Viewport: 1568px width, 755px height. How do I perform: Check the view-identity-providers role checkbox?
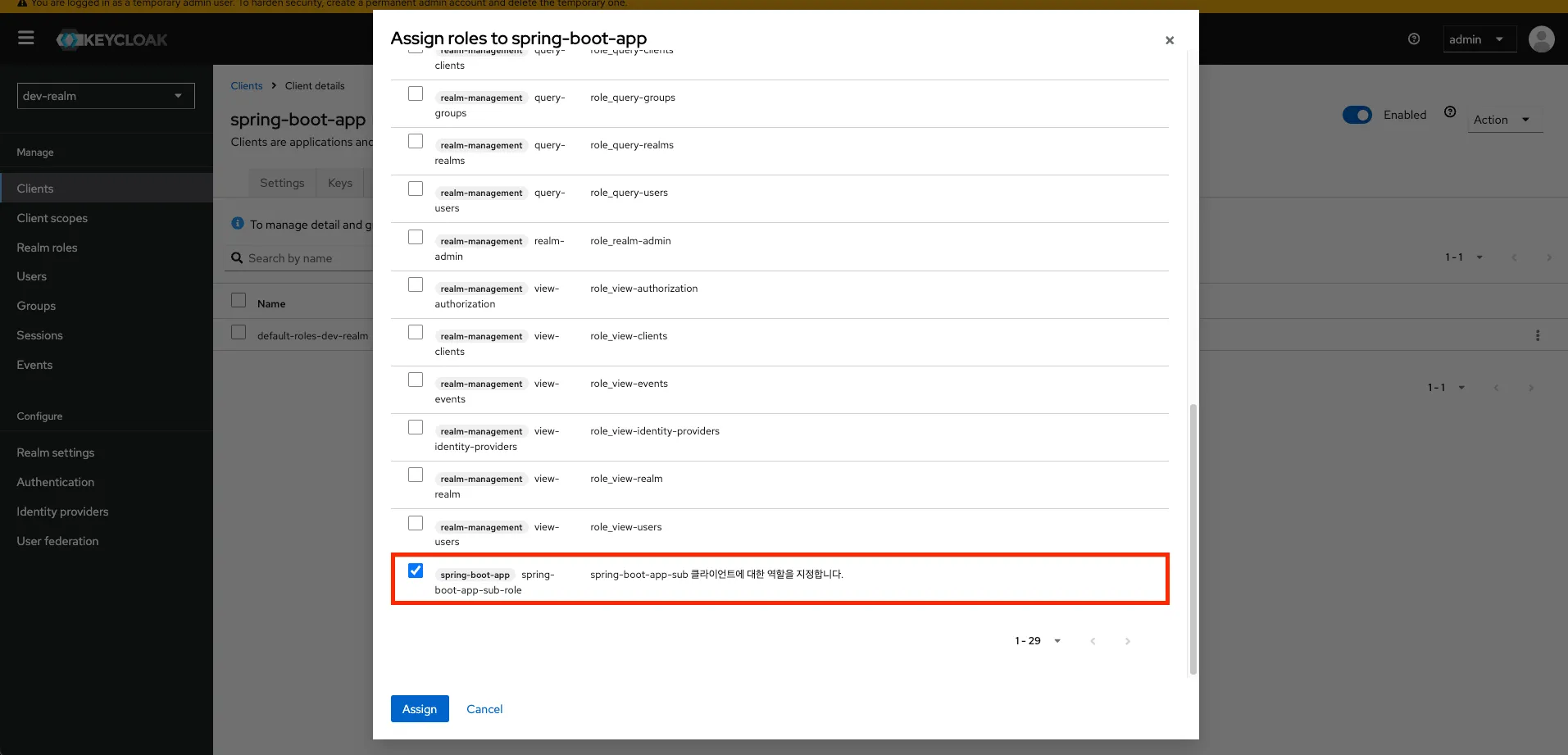416,427
